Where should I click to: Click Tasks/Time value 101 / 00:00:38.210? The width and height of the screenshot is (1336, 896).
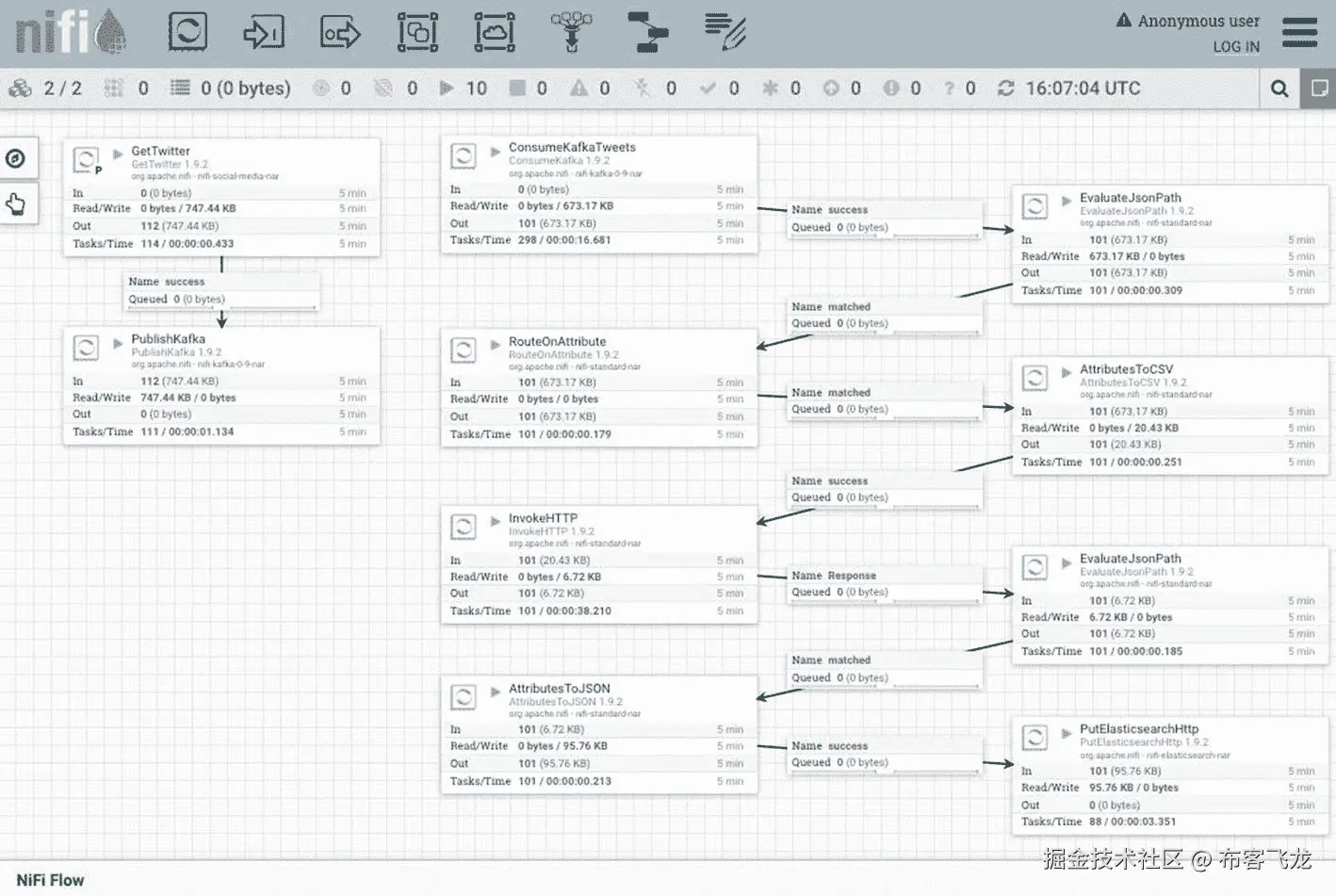(x=564, y=611)
